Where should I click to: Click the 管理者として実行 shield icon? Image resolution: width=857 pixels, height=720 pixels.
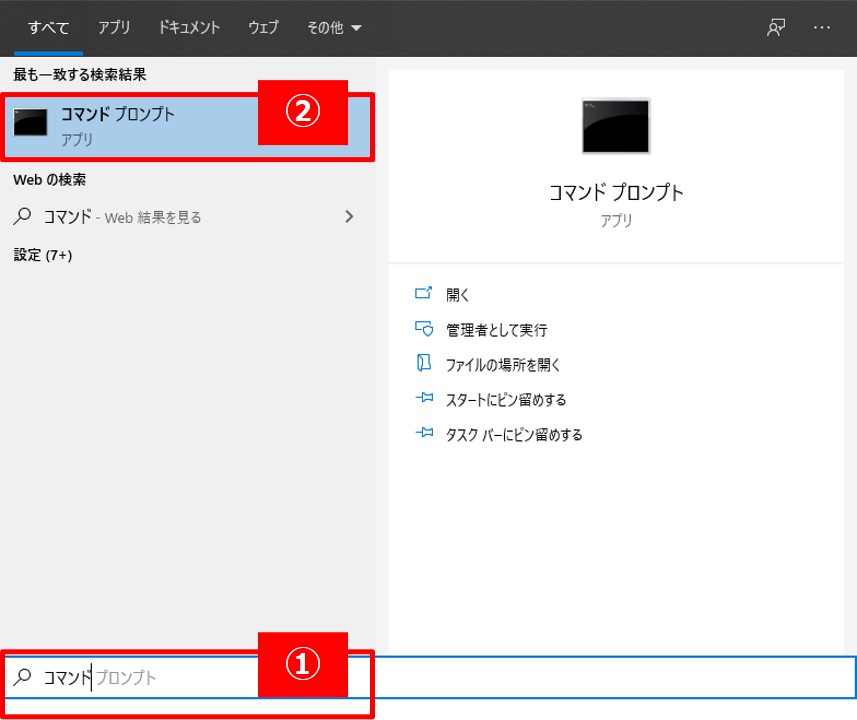[x=423, y=329]
